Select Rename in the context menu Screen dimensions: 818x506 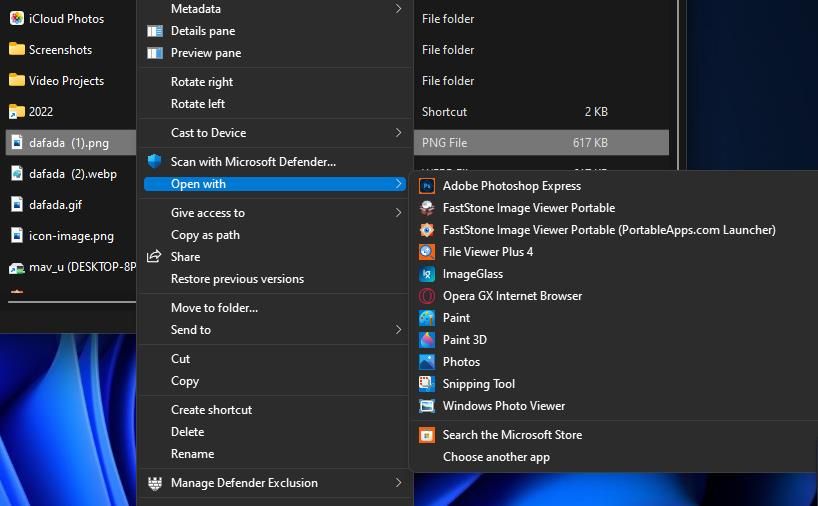pos(193,454)
